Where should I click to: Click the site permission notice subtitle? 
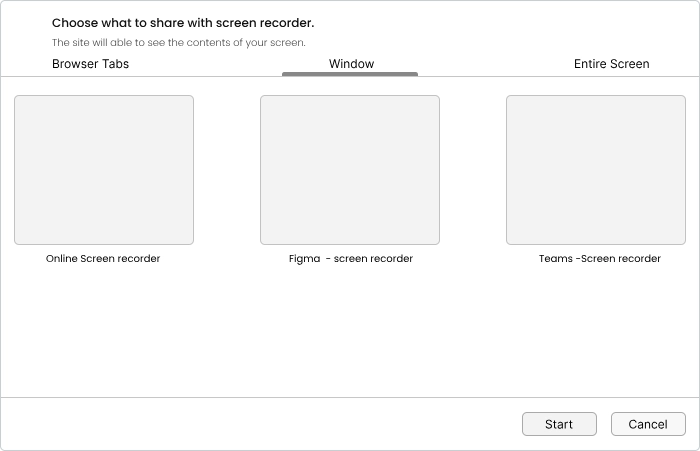point(179,43)
